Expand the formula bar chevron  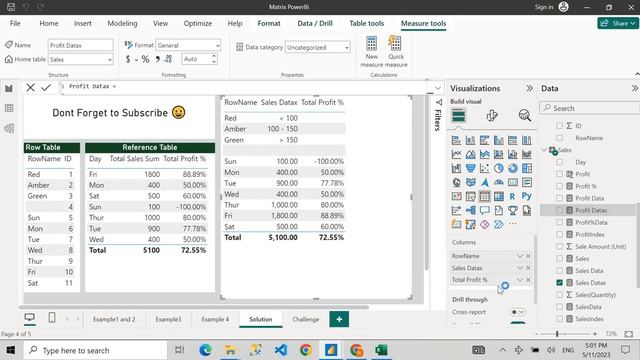pos(438,88)
